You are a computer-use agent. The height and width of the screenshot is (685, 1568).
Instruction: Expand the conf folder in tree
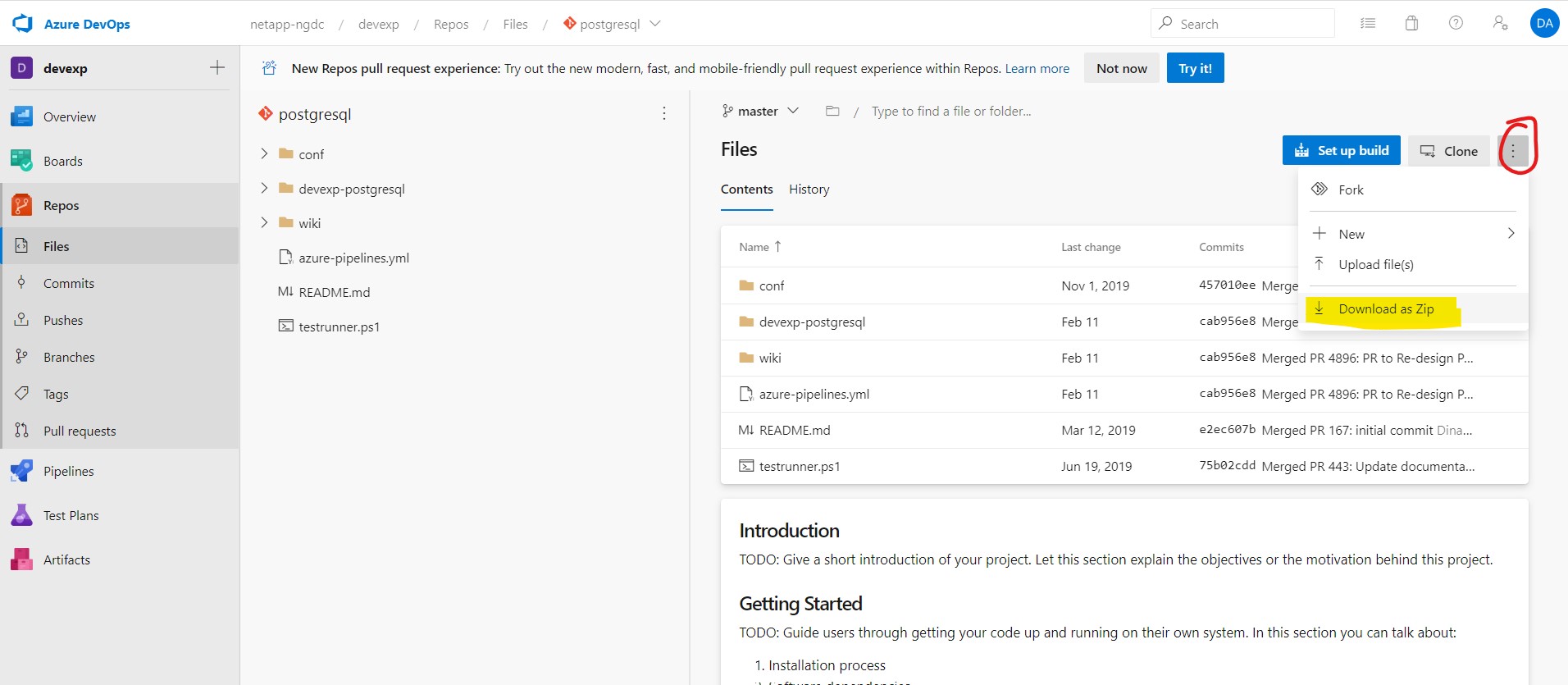click(x=264, y=153)
